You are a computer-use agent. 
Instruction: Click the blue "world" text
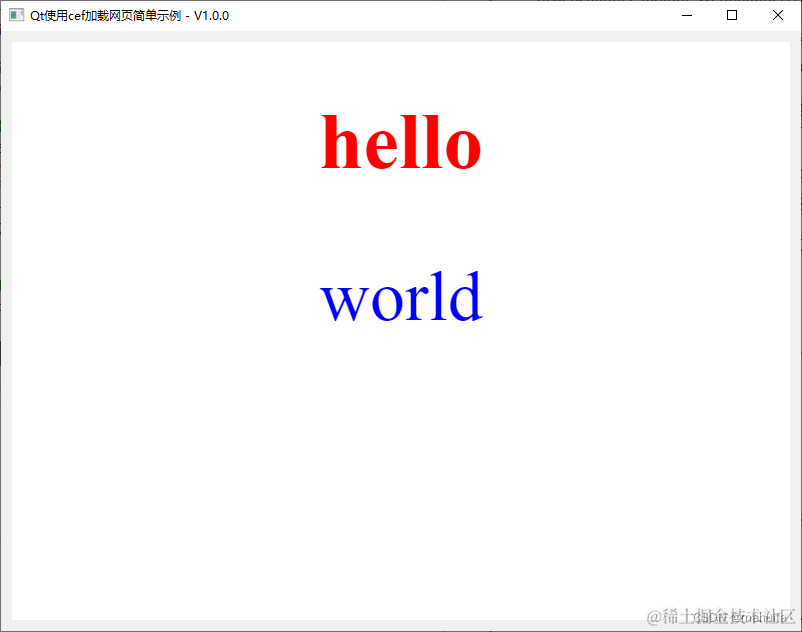click(401, 296)
